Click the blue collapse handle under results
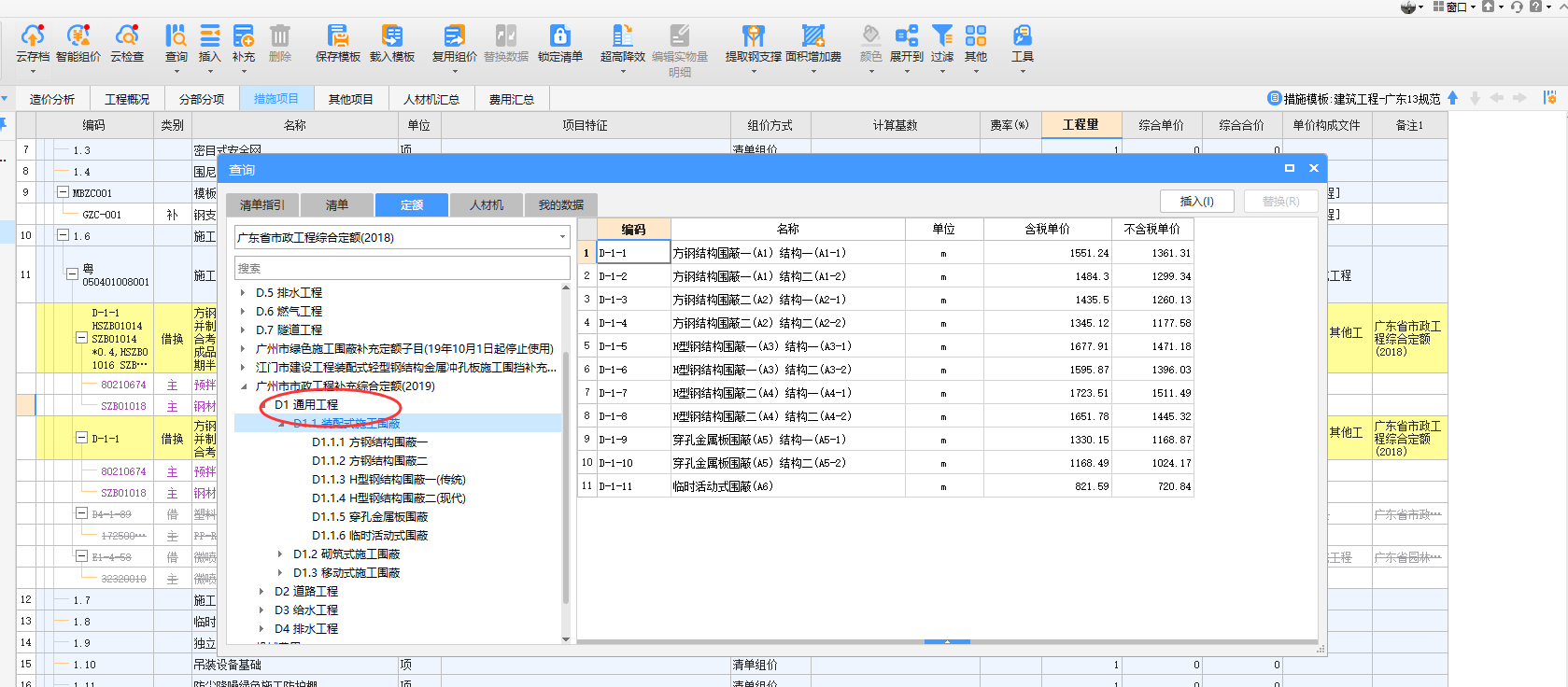1568x687 pixels. (x=947, y=642)
